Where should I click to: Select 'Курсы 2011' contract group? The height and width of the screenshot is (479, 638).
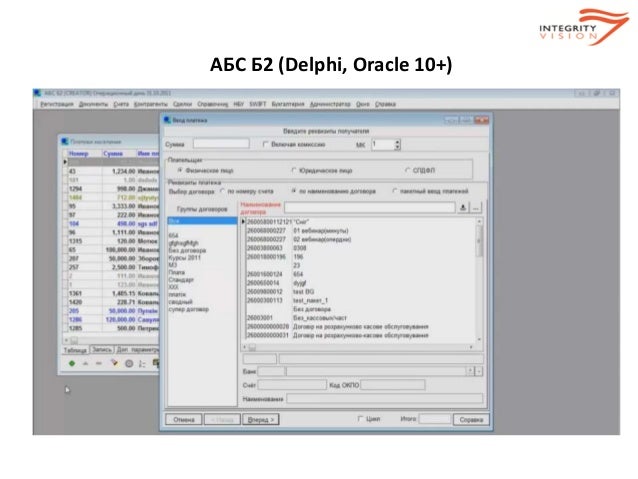(184, 258)
